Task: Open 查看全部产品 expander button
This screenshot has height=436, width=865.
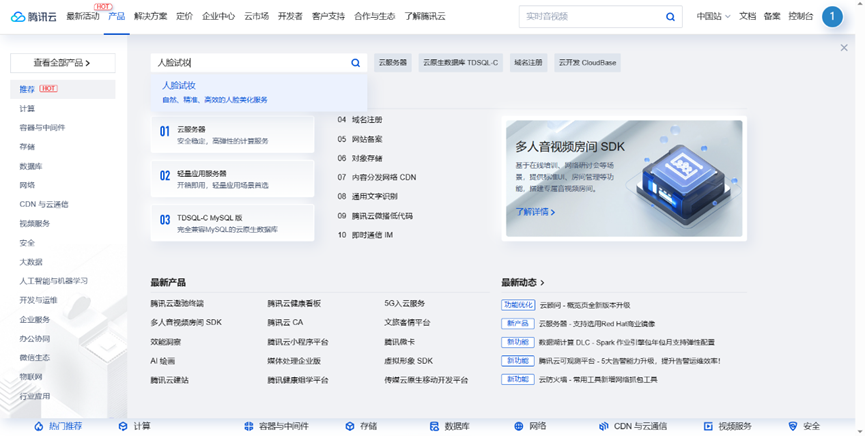Action: (x=63, y=63)
